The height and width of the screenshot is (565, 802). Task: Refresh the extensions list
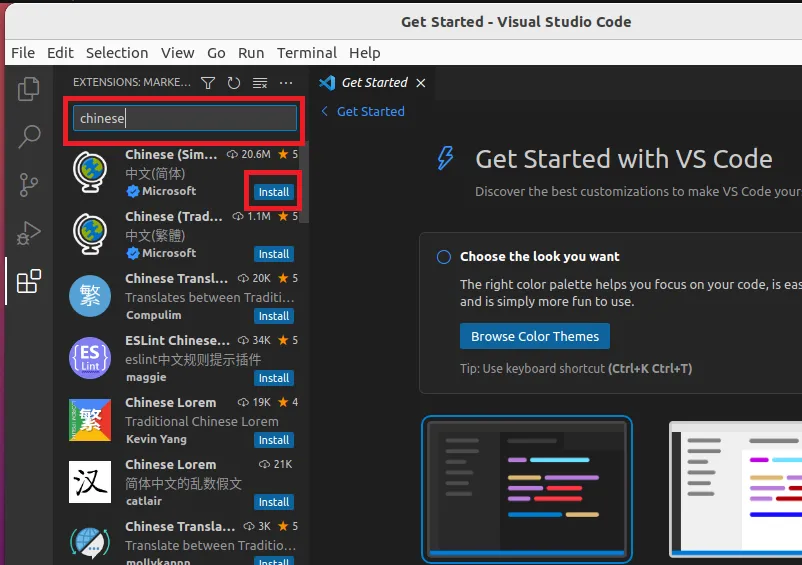pyautogui.click(x=234, y=83)
